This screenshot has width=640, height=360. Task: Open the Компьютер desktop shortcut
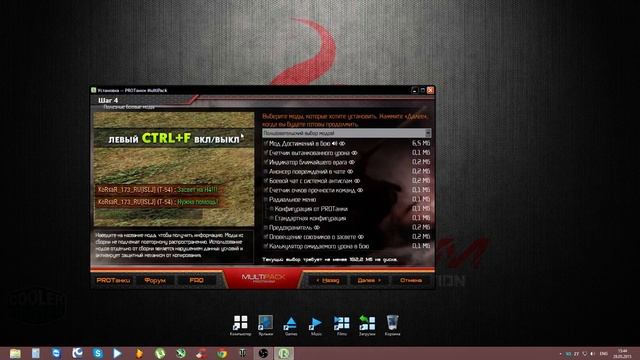(x=240, y=325)
